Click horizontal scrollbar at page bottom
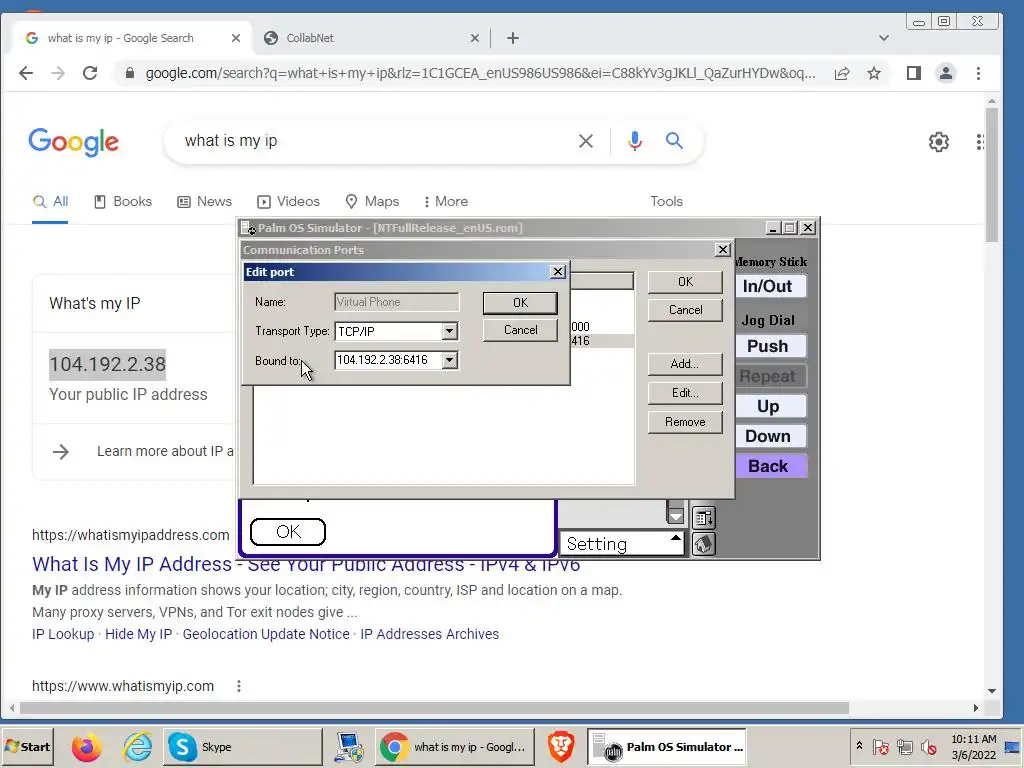 coord(434,708)
